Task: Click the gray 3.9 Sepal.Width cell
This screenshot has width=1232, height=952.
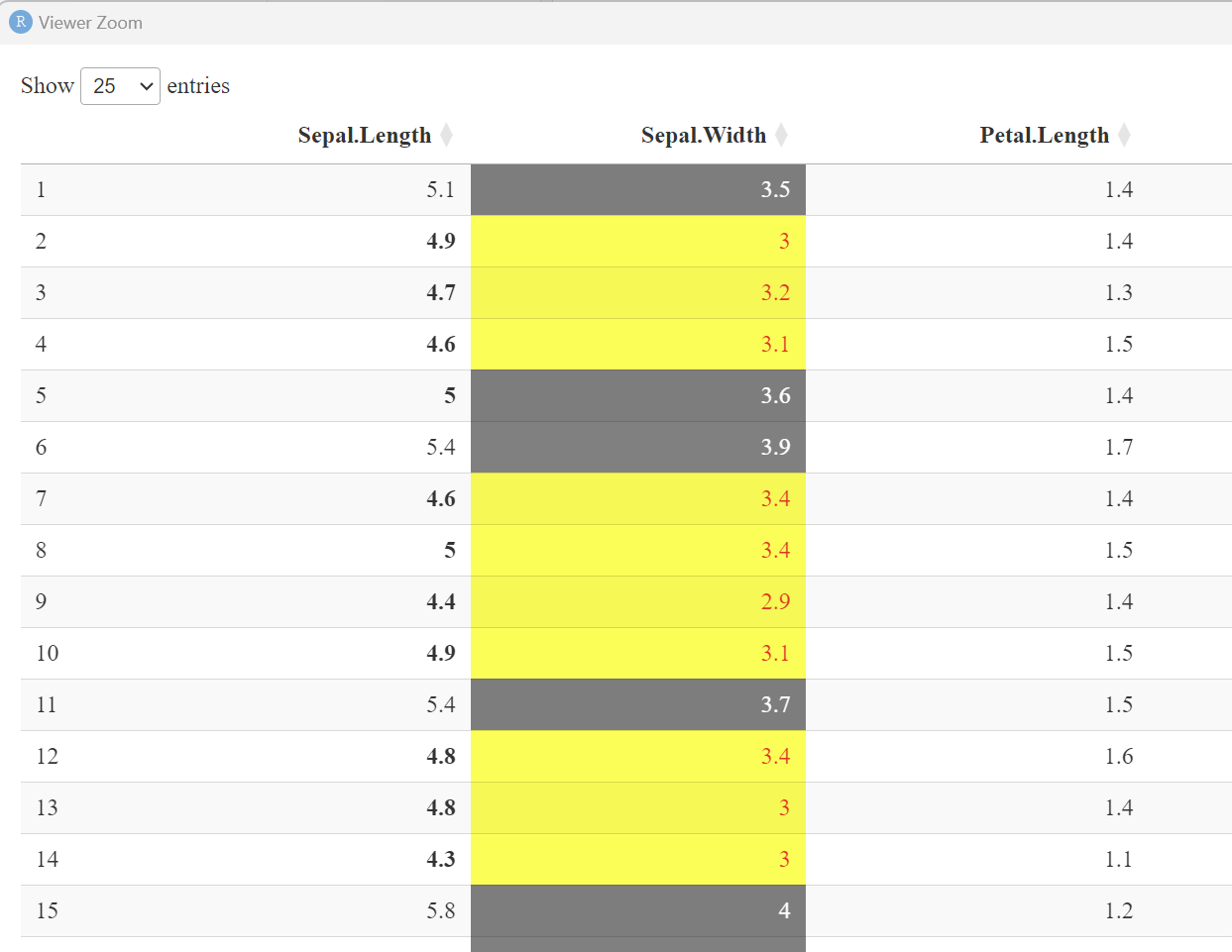Action: pyautogui.click(x=638, y=448)
